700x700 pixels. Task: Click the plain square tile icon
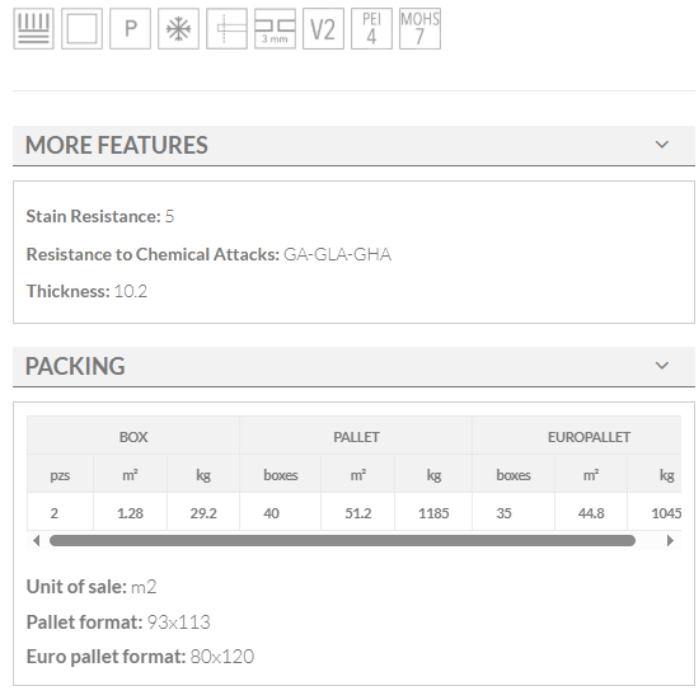point(81,29)
